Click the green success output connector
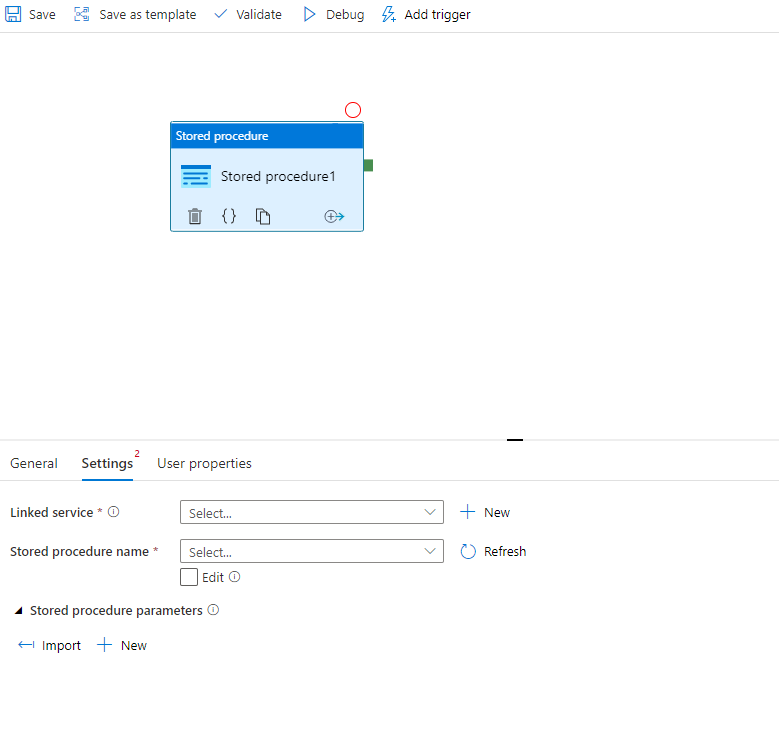The width and height of the screenshot is (779, 752). tap(368, 165)
